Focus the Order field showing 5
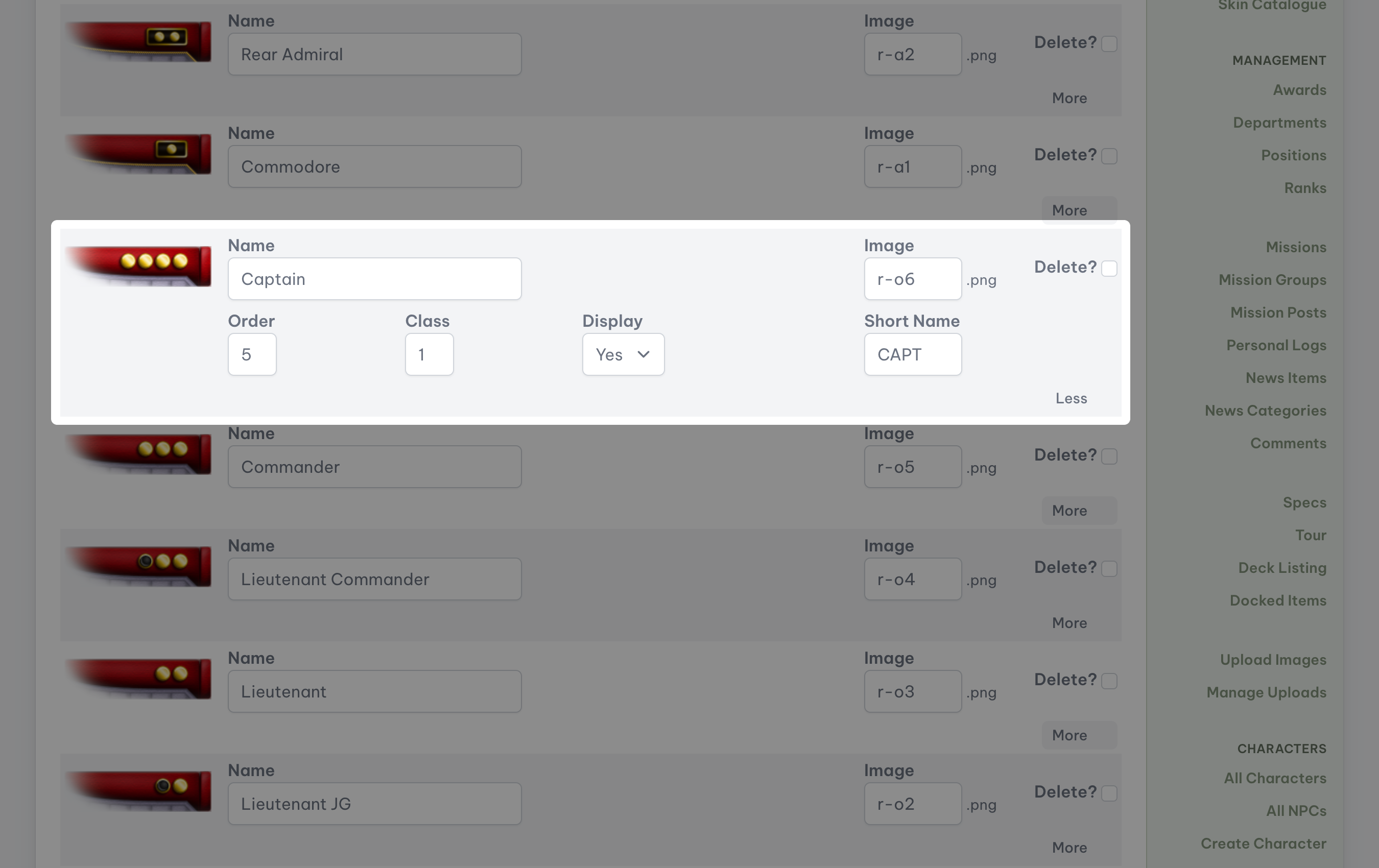This screenshot has height=868, width=1379. 252,354
